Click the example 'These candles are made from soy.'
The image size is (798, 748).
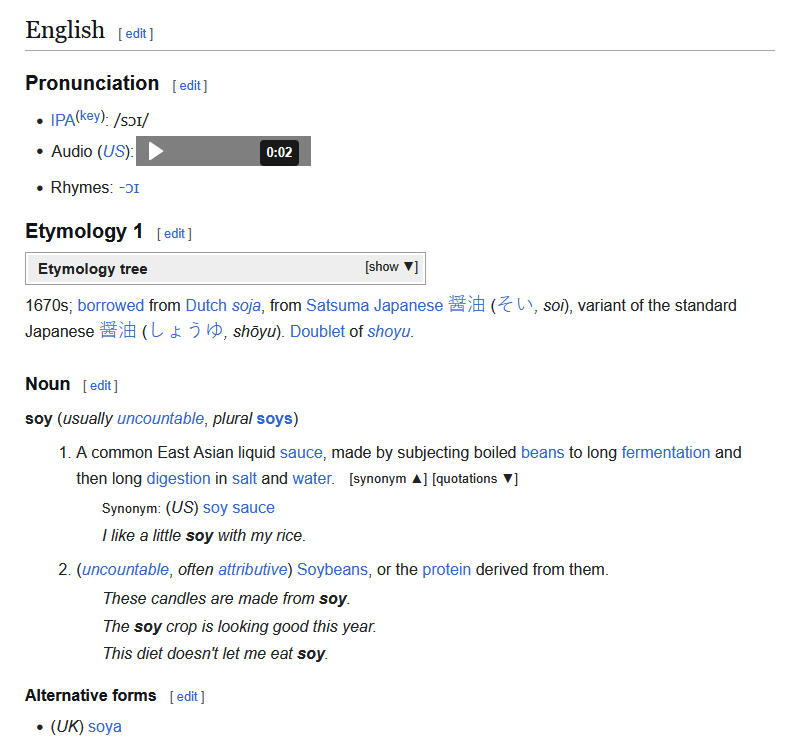(226, 598)
